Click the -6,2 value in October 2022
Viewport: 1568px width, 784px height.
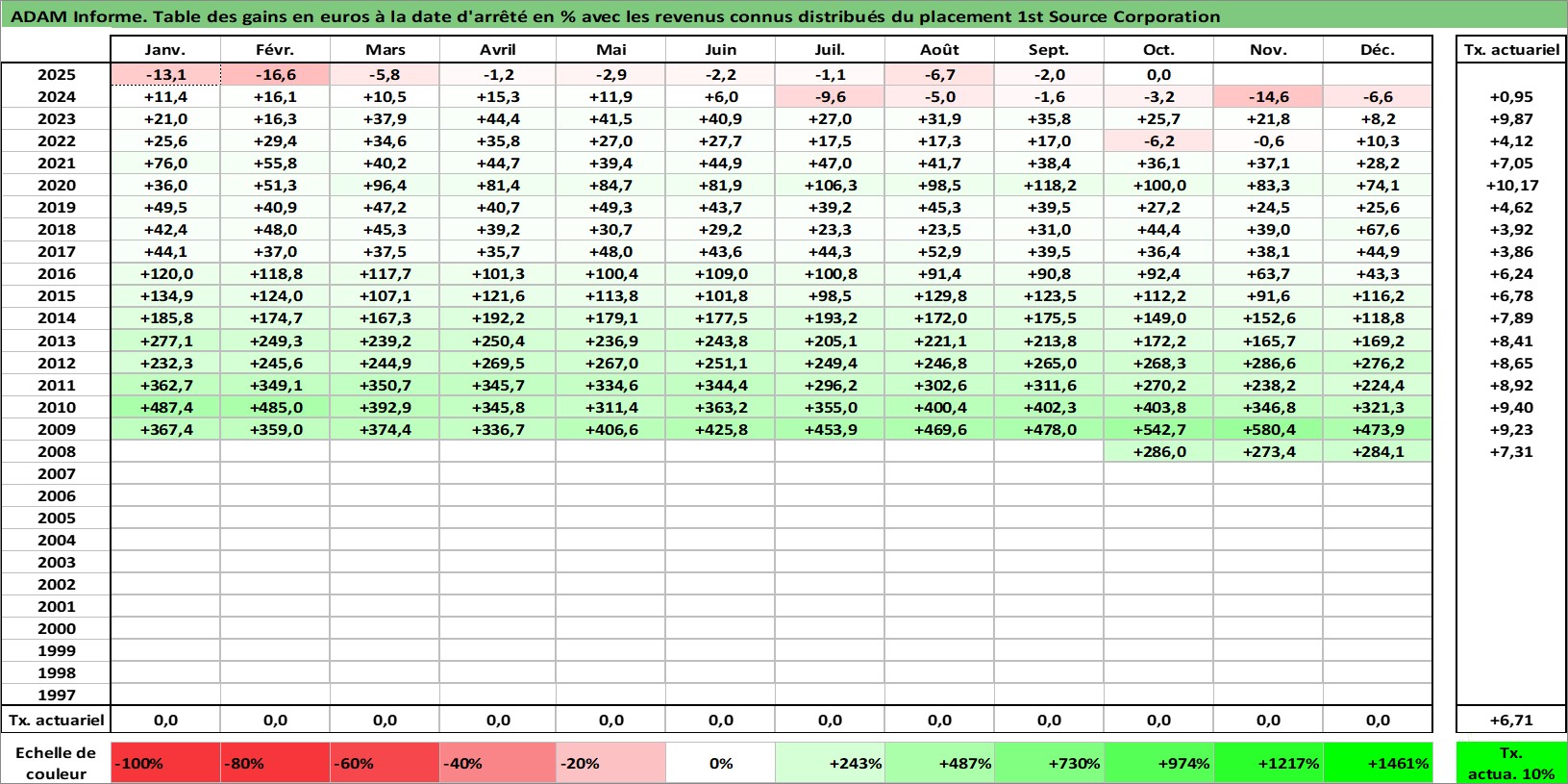pyautogui.click(x=1158, y=140)
